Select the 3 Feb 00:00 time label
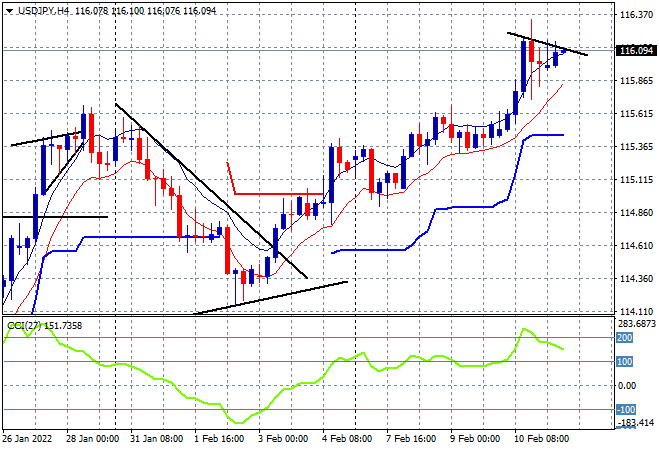660x450 pixels. (x=283, y=439)
